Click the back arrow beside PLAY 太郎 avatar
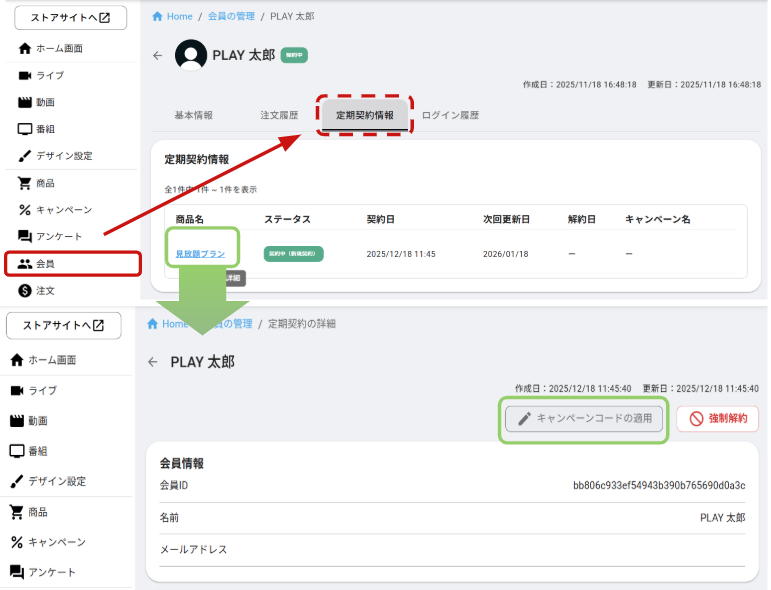 click(x=157, y=56)
